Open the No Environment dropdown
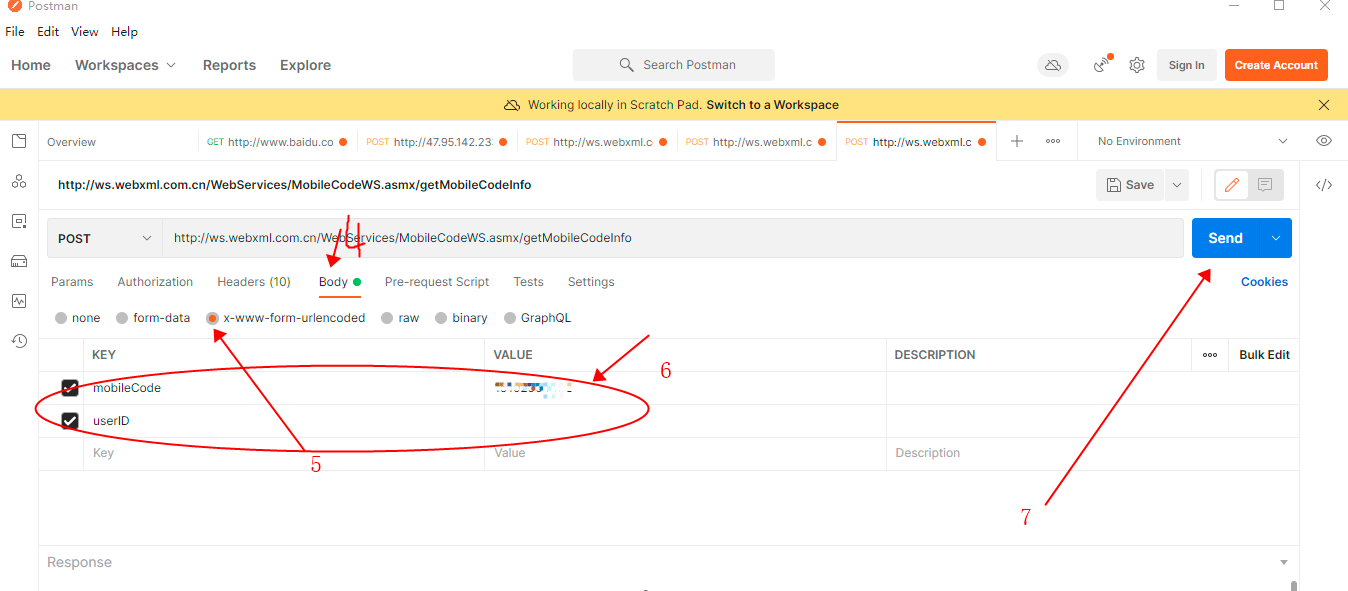Viewport: 1348px width, 591px height. point(1193,141)
